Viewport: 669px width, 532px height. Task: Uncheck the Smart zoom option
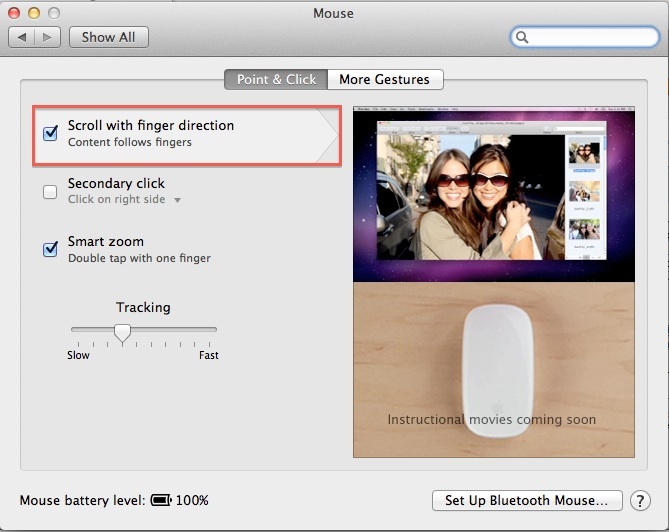click(x=50, y=249)
